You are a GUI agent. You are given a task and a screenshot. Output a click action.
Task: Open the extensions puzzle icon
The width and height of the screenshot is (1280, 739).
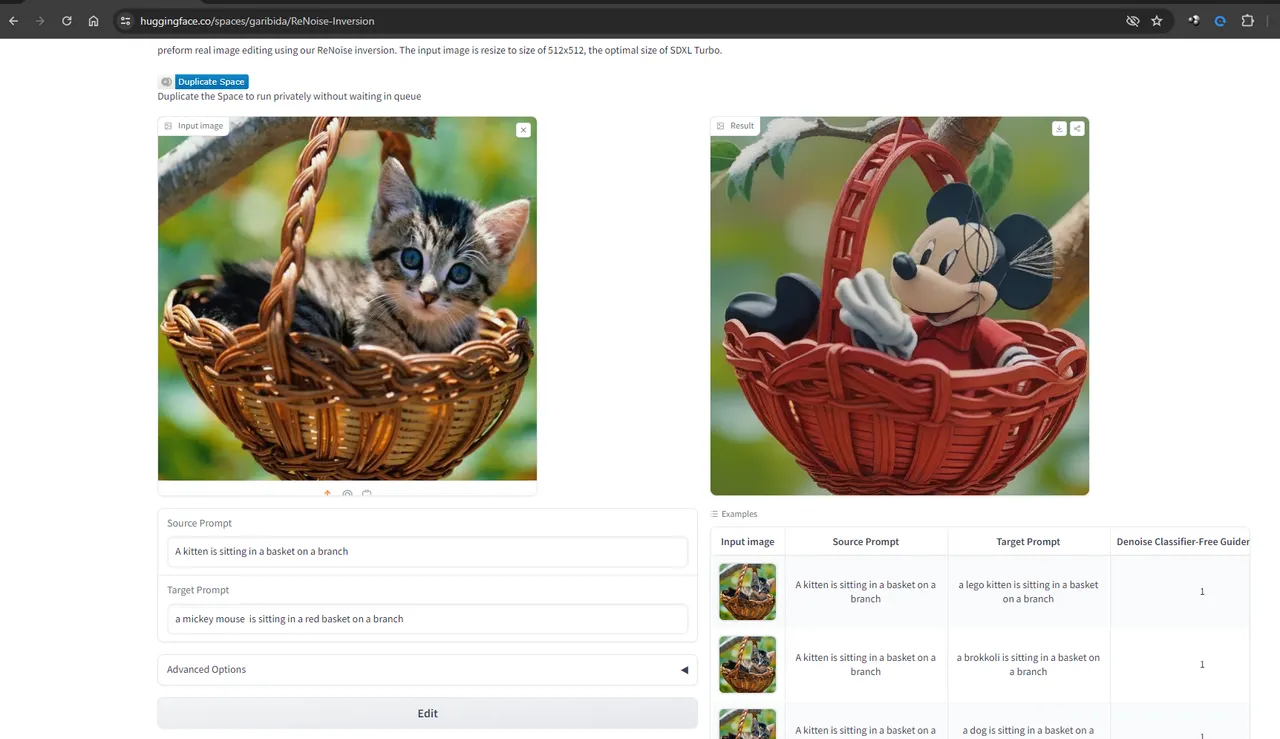[1247, 20]
